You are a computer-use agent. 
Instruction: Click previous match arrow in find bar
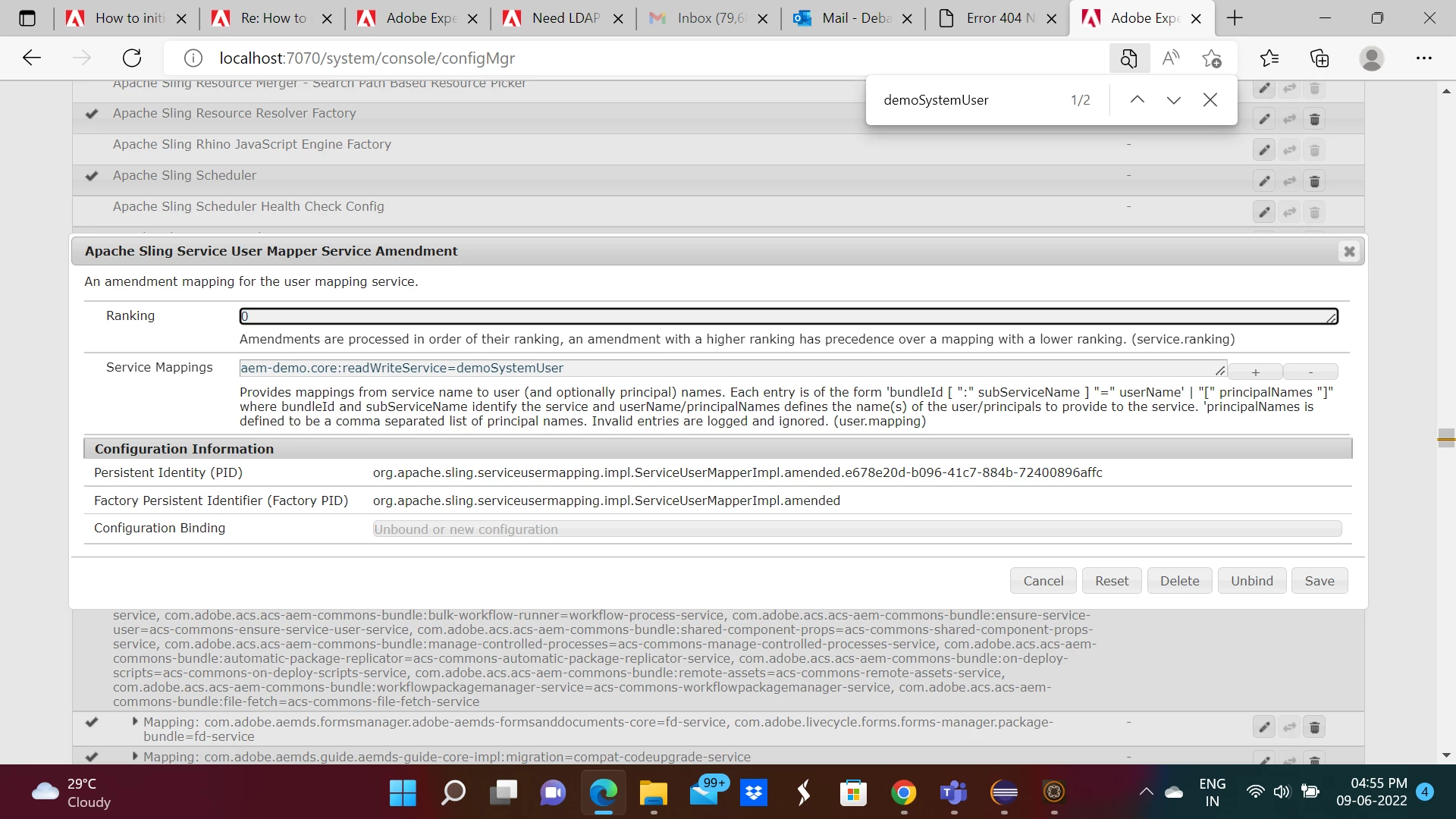pyautogui.click(x=1137, y=100)
